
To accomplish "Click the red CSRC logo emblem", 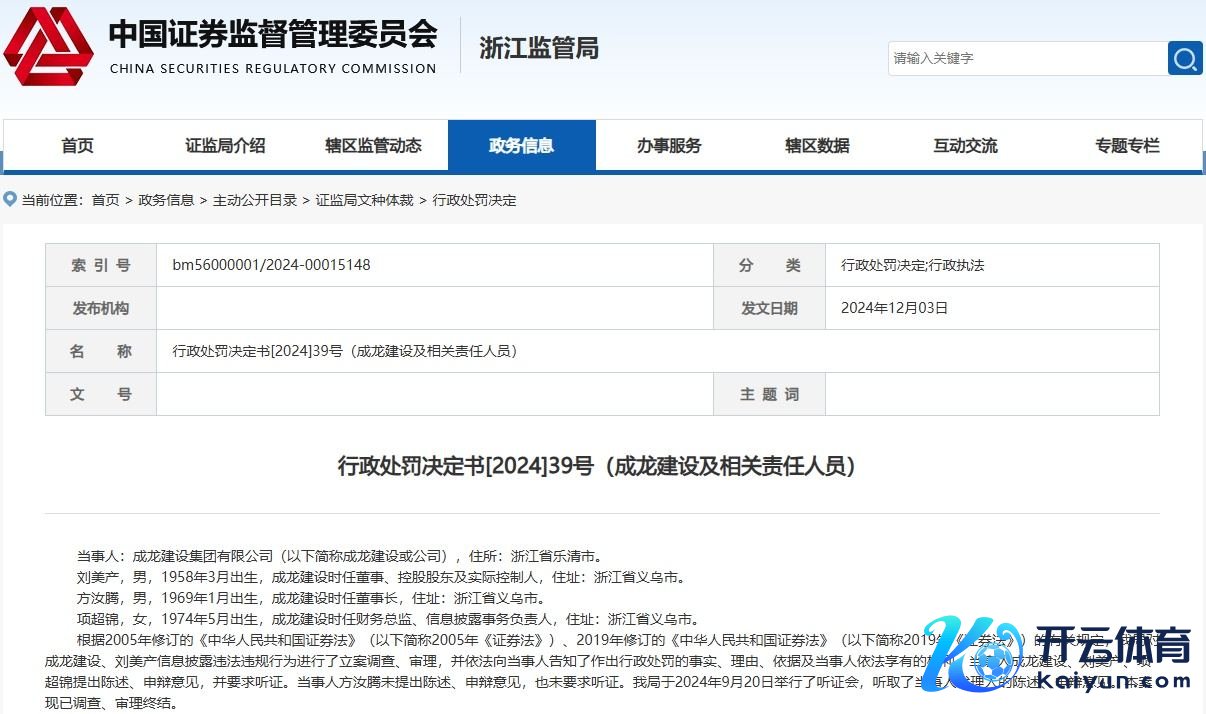I will tap(48, 46).
